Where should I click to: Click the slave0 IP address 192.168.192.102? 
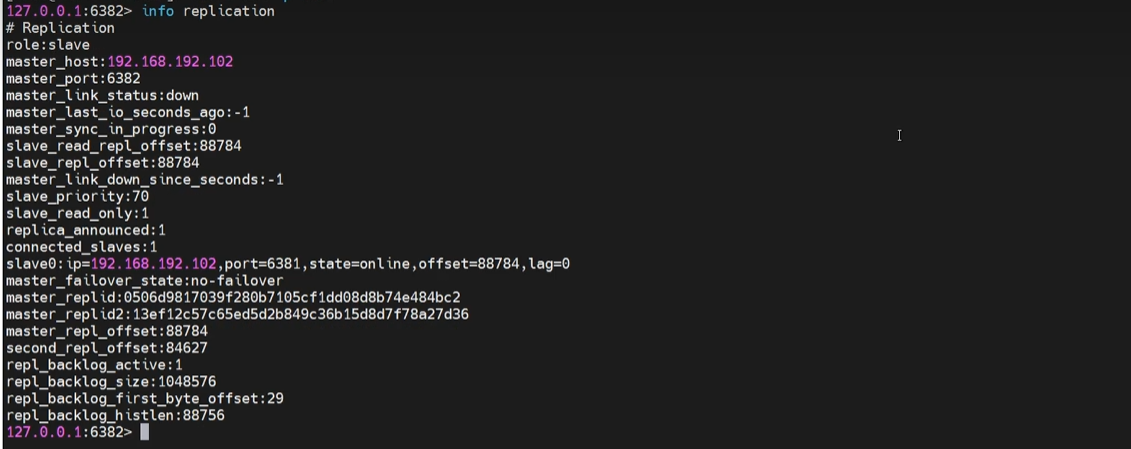[153, 264]
